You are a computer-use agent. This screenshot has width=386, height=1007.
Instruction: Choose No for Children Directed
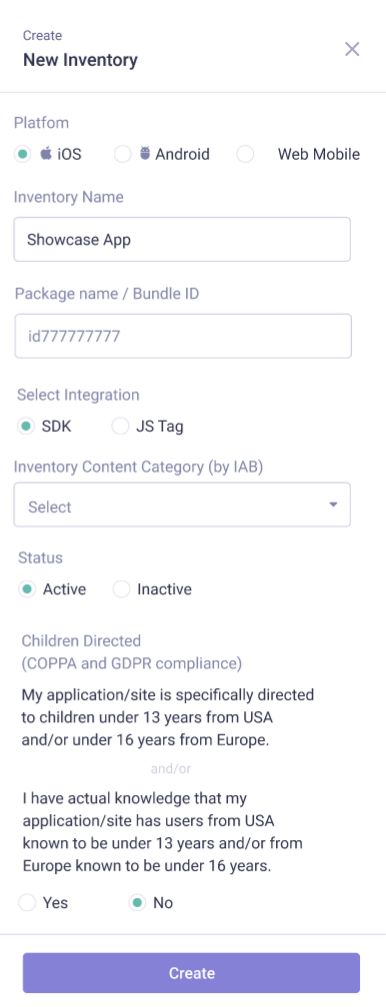tap(137, 903)
